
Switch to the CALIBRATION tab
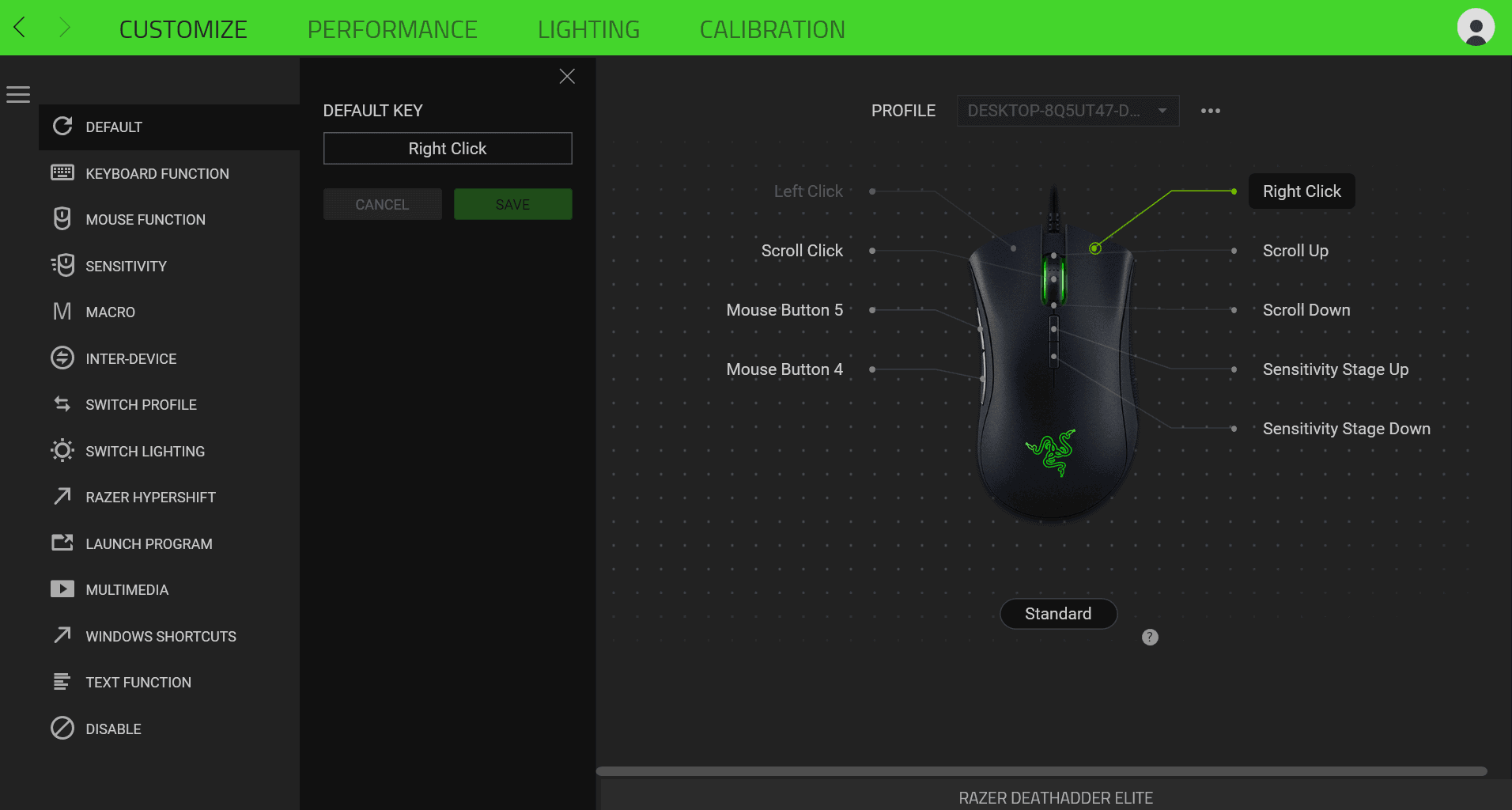click(x=773, y=29)
